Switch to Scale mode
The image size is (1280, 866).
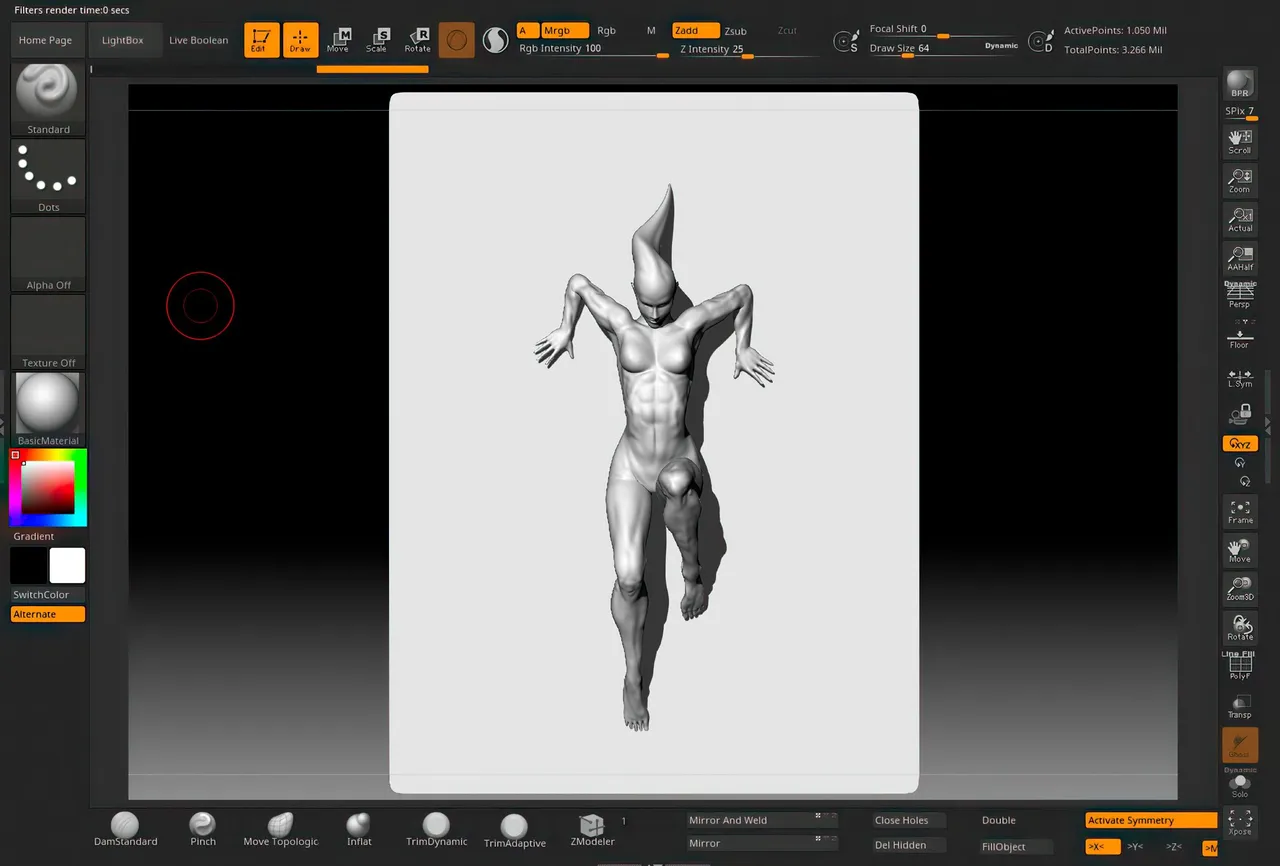pyautogui.click(x=377, y=40)
